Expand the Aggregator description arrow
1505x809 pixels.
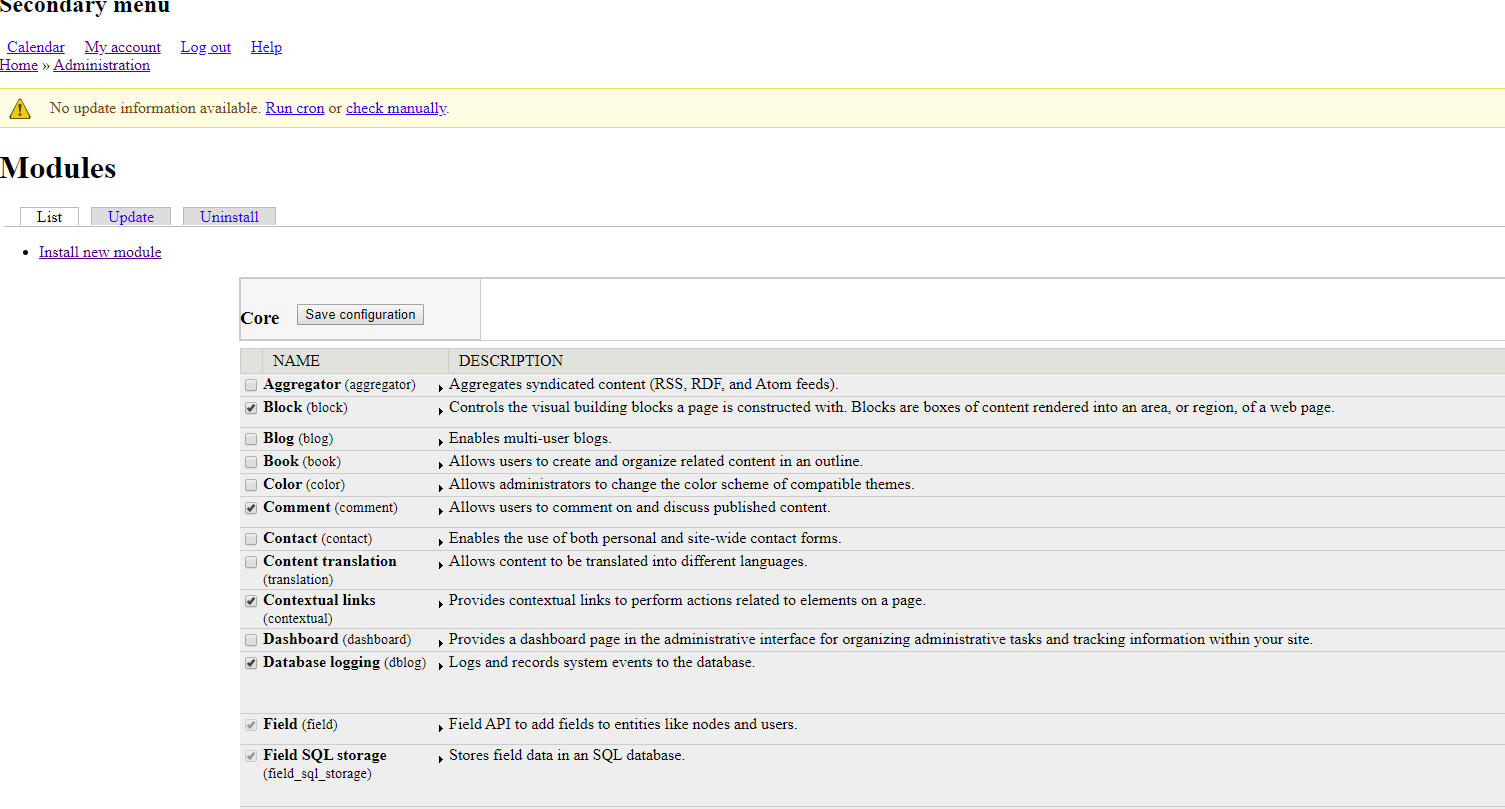pyautogui.click(x=441, y=386)
